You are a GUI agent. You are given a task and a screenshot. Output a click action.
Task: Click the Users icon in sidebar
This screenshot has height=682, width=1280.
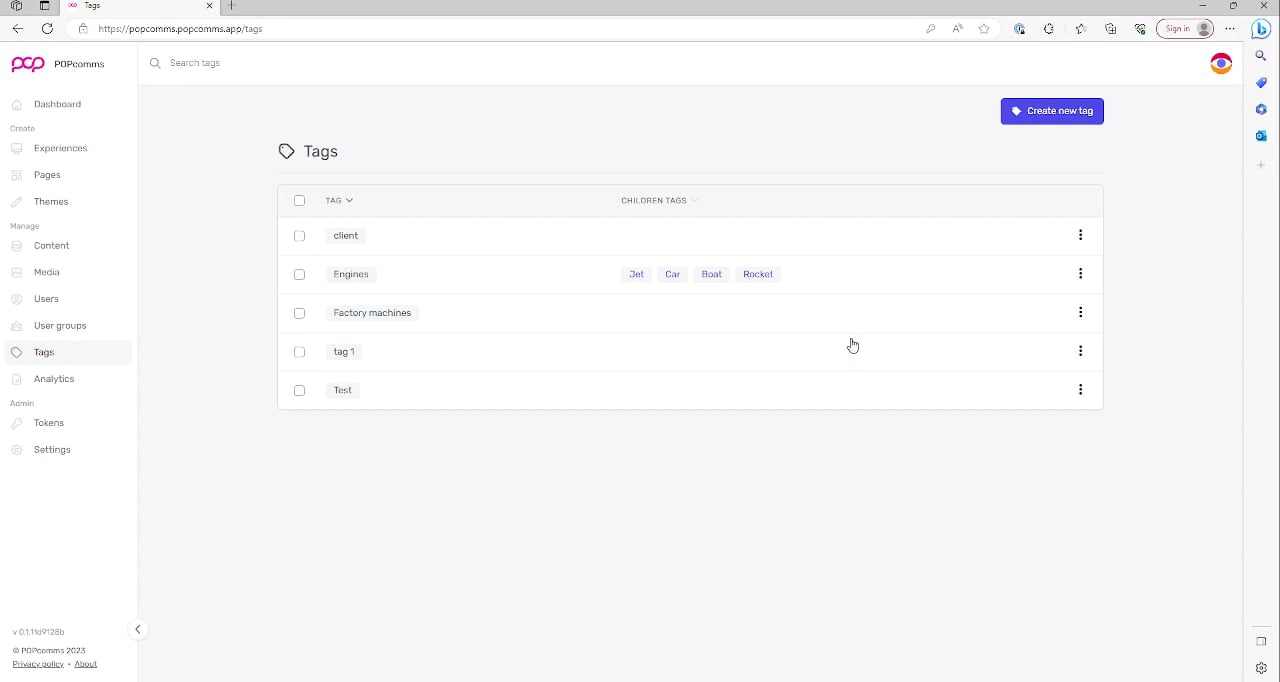pos(17,299)
